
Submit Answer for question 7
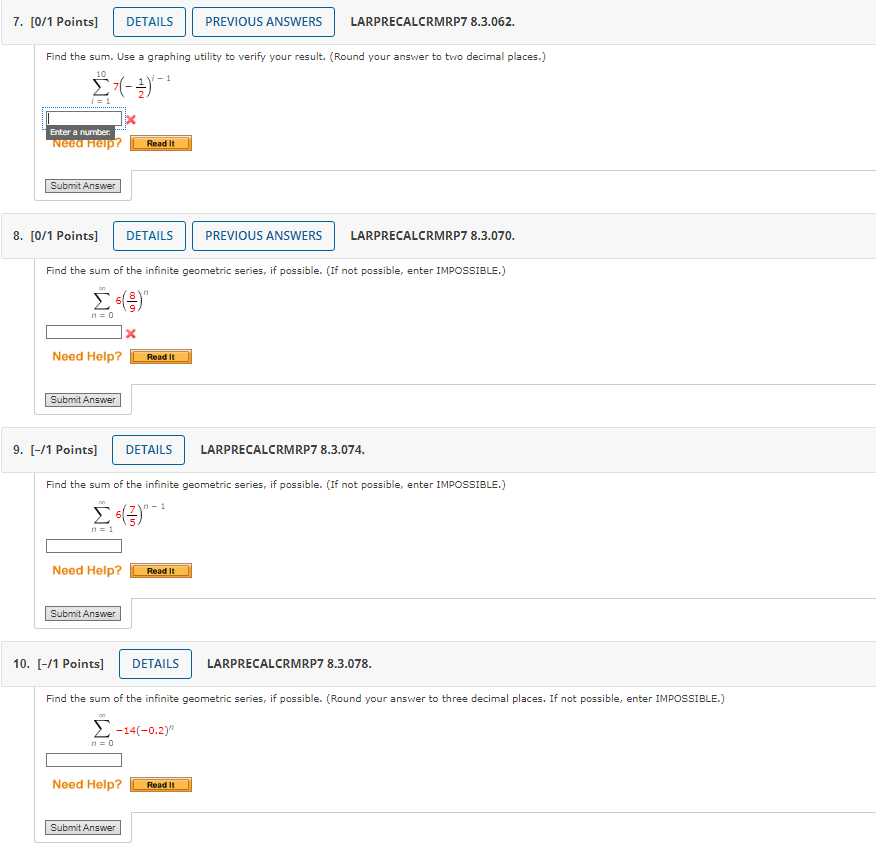pyautogui.click(x=83, y=185)
